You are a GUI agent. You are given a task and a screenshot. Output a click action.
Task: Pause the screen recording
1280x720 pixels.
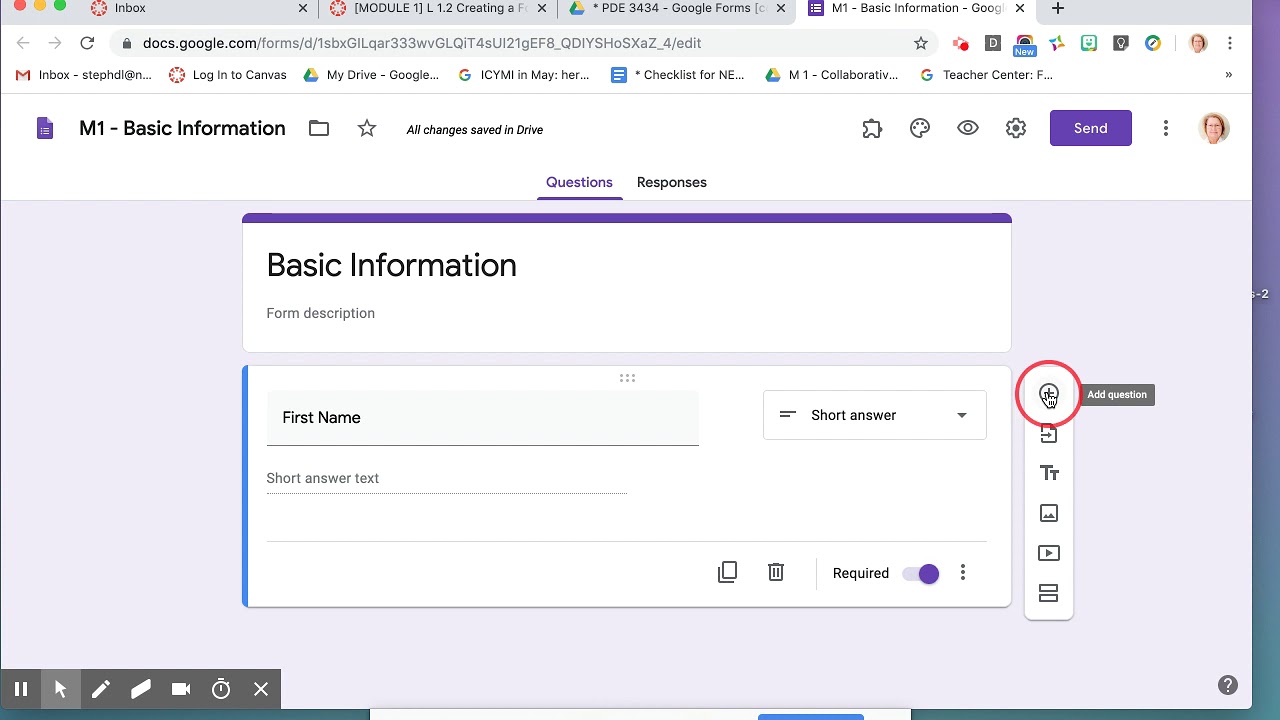pyautogui.click(x=21, y=689)
